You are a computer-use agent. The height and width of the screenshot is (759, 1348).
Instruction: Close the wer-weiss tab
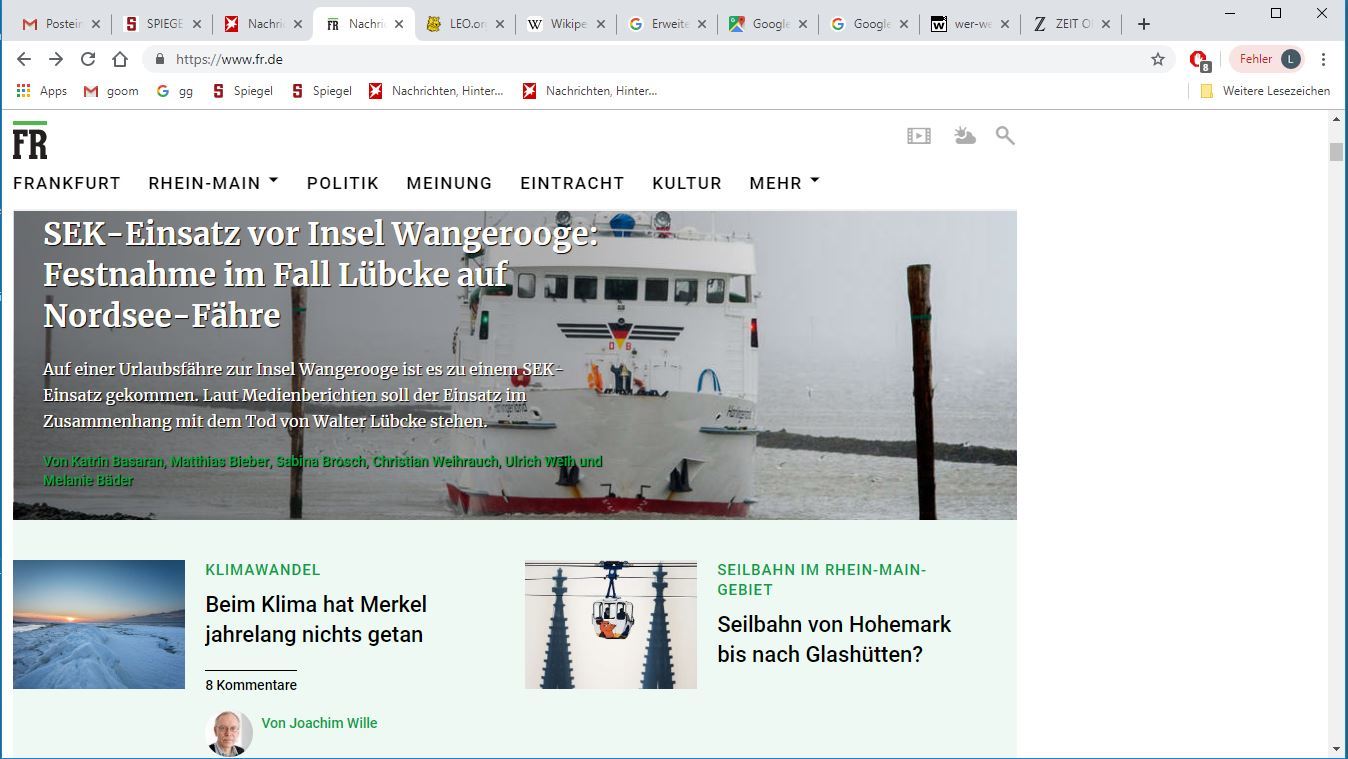1005,24
